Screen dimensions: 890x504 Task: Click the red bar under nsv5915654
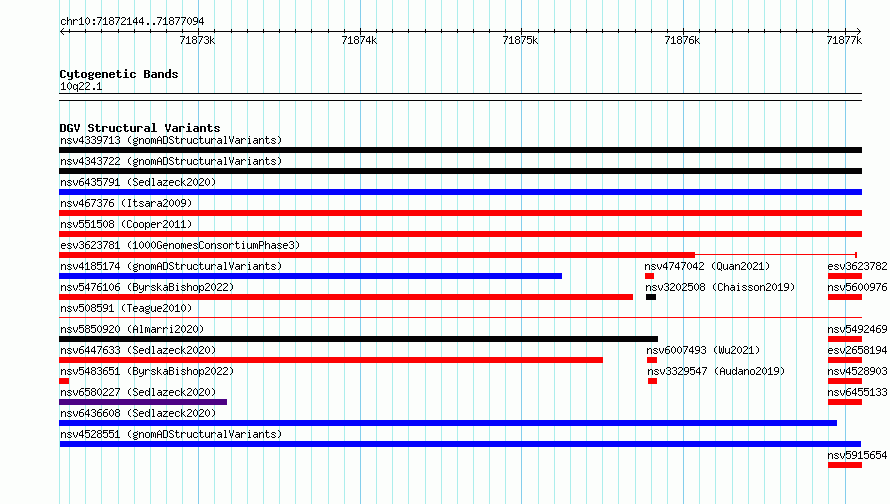pos(845,465)
